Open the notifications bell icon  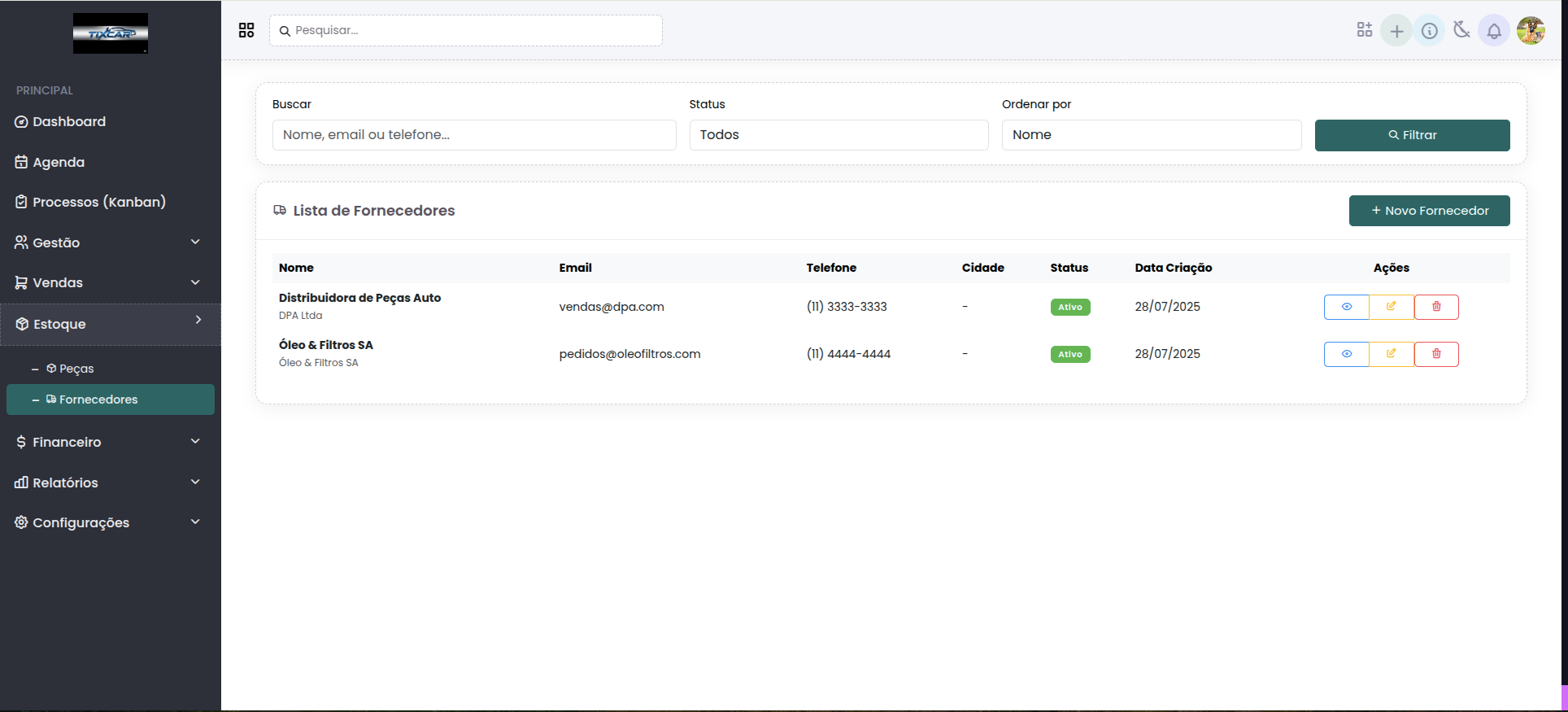coord(1494,31)
